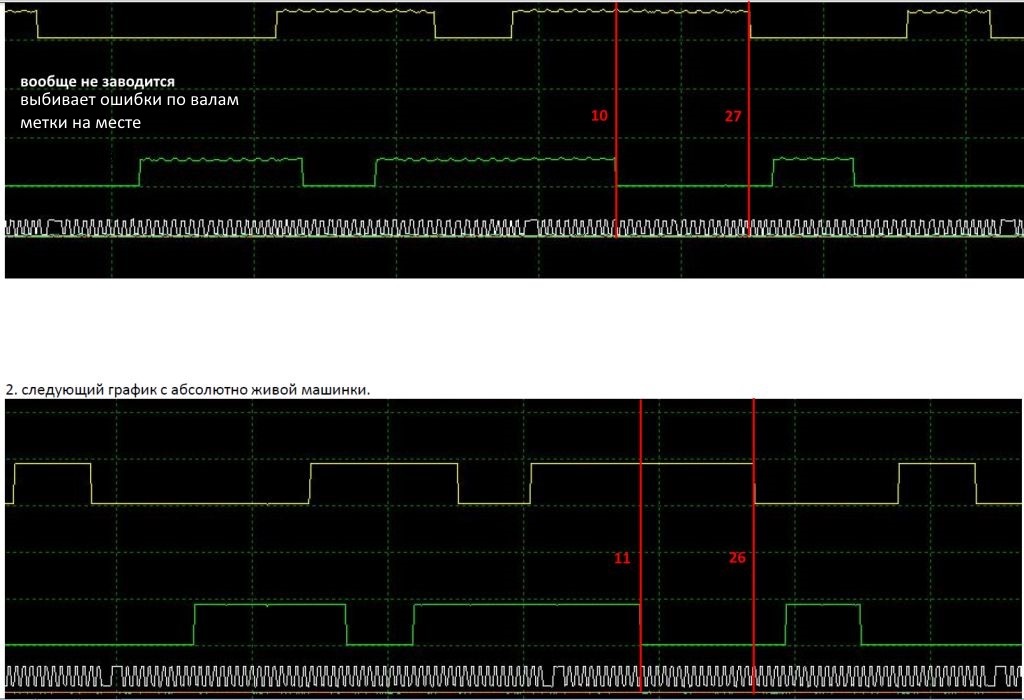Click the short green pulse after marker 27
Viewport: 1024px width, 700px height.
813,172
